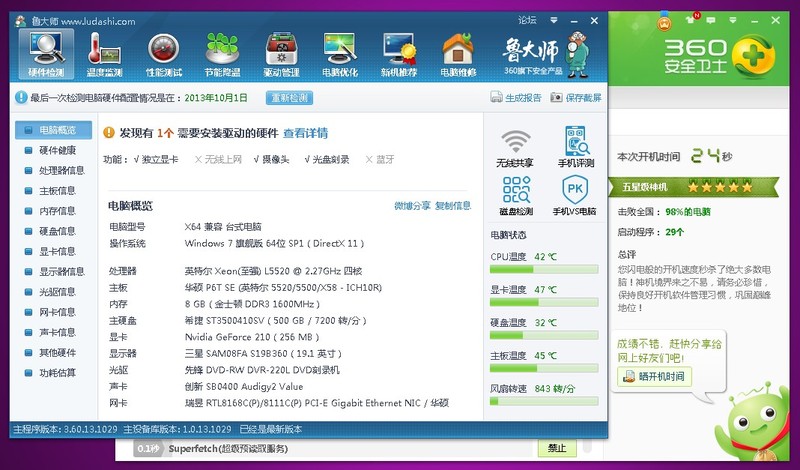This screenshot has height=470, width=800.
Task: Open 驱动管理 driver management toolbox
Action: pyautogui.click(x=281, y=54)
